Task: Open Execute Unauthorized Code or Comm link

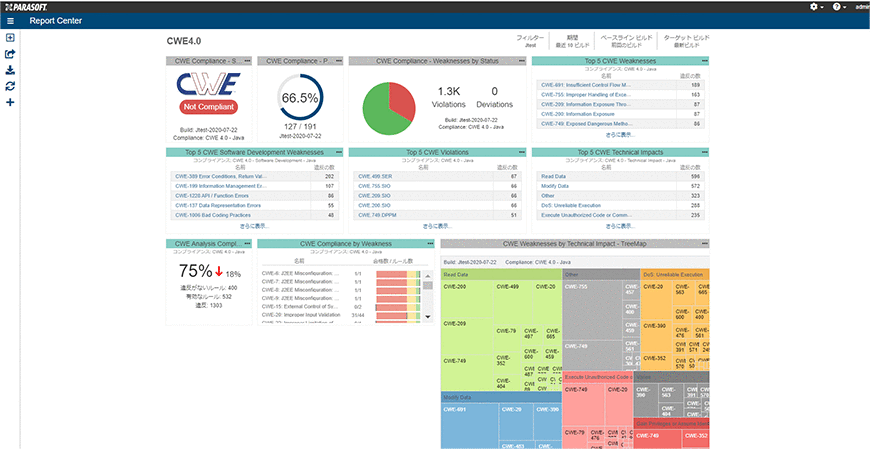Action: pos(586,215)
